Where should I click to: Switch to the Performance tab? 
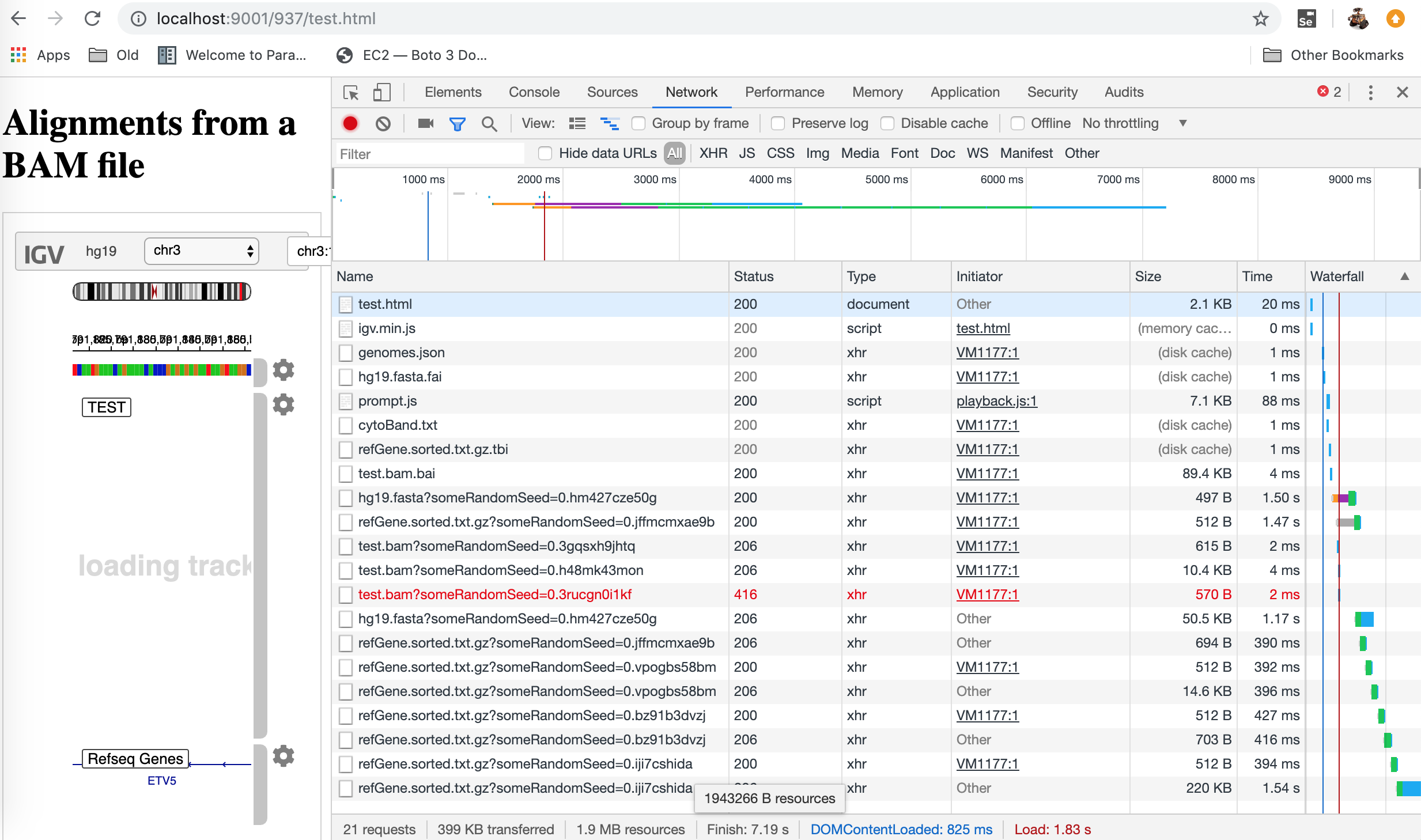pos(784,92)
